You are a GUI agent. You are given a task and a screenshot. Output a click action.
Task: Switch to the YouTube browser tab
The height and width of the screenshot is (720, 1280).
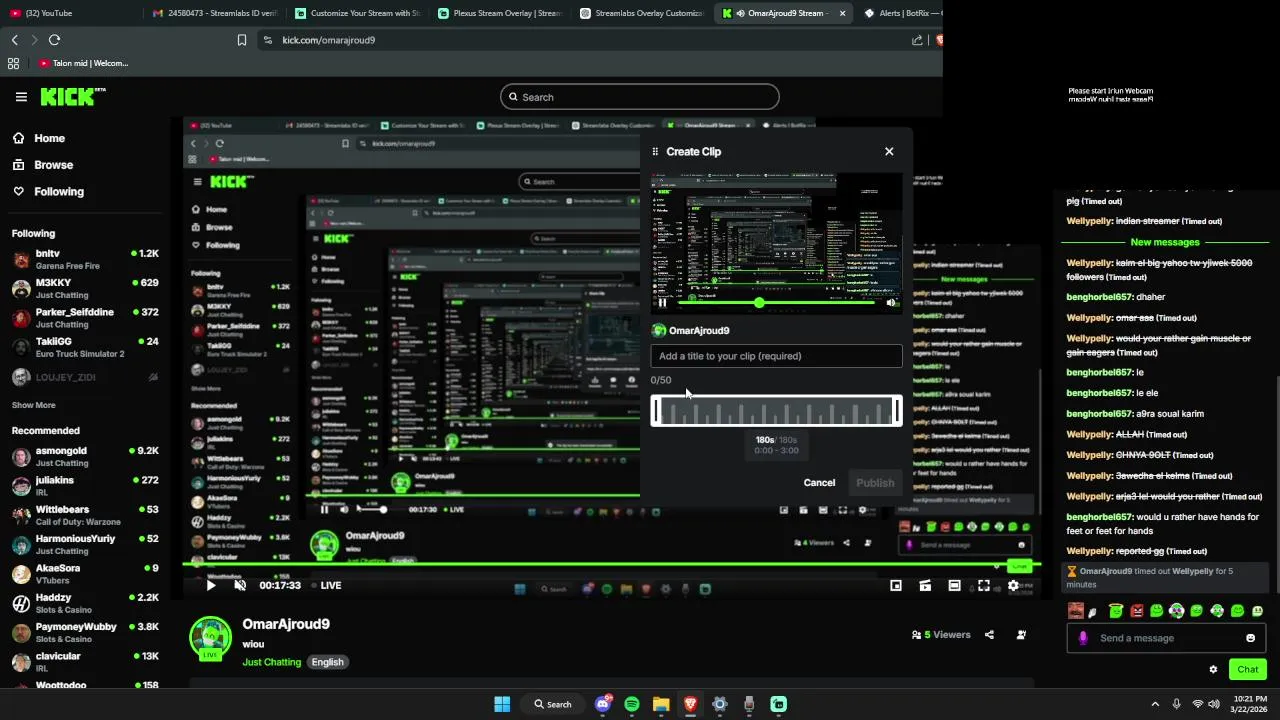[70, 13]
